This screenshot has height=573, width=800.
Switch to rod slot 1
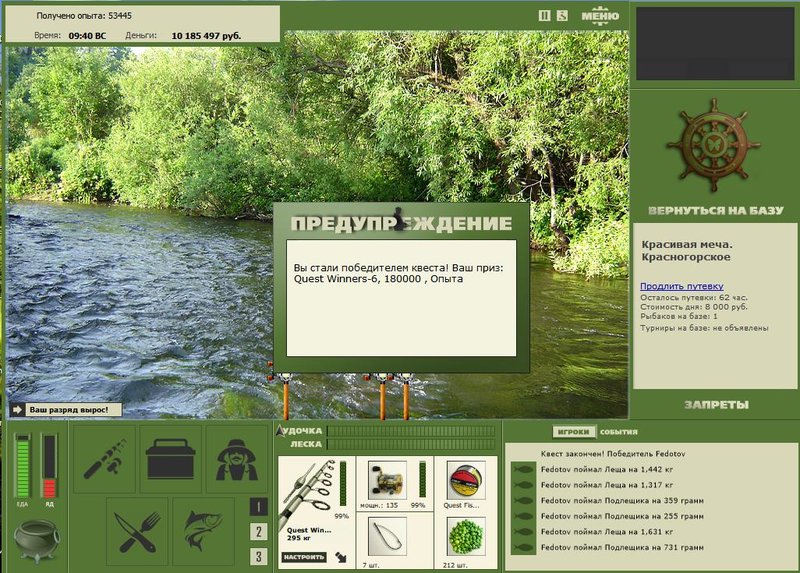[259, 507]
